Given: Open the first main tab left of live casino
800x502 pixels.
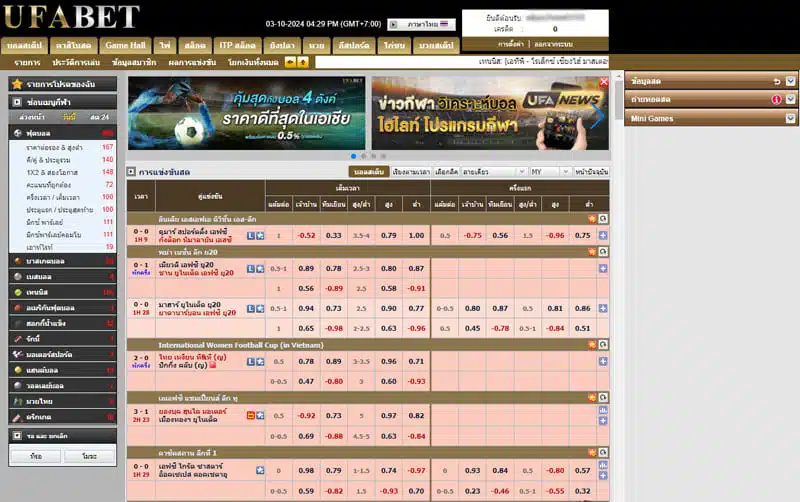Looking at the screenshot, I should tap(24, 45).
